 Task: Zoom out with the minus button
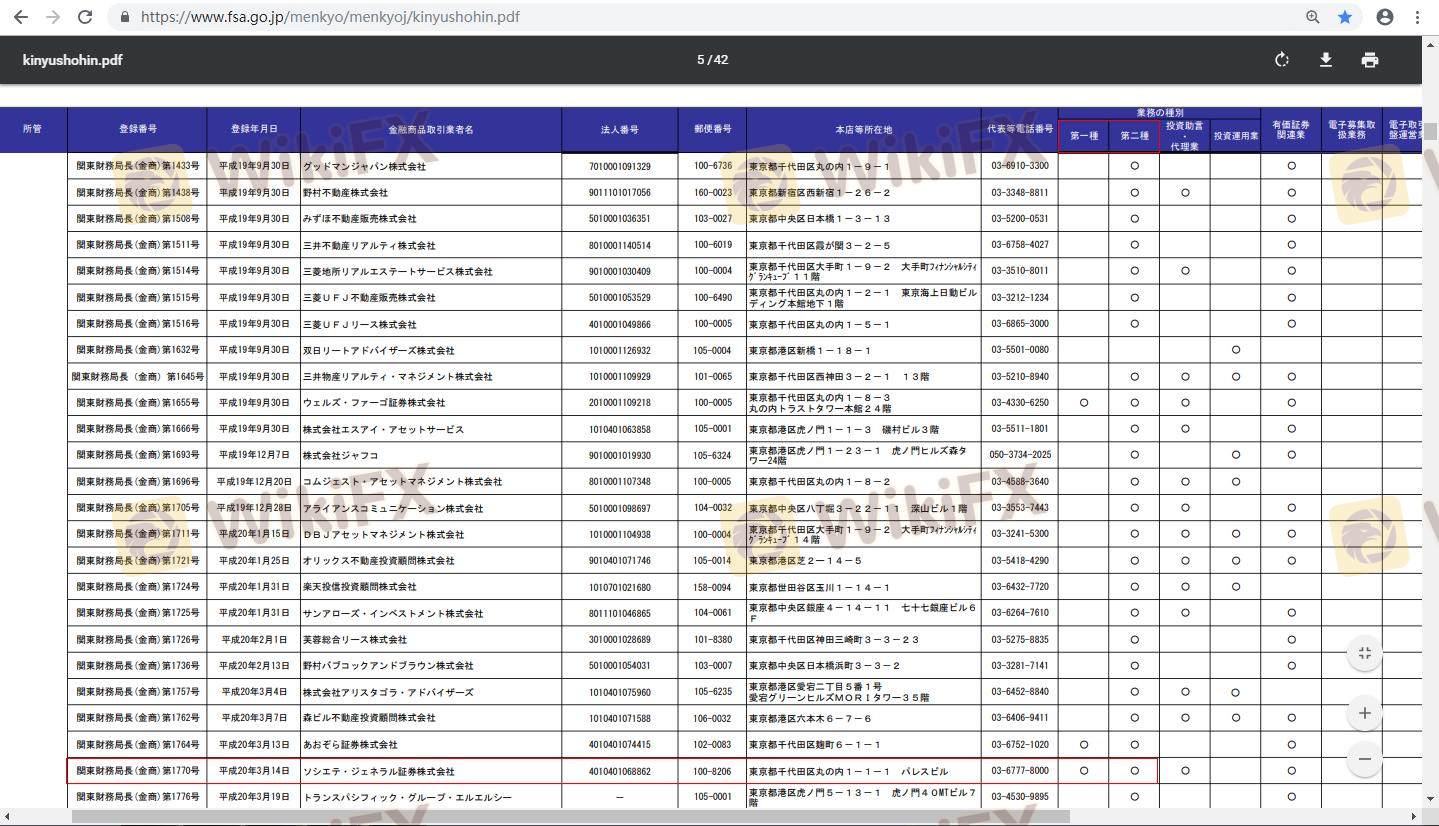click(1364, 758)
